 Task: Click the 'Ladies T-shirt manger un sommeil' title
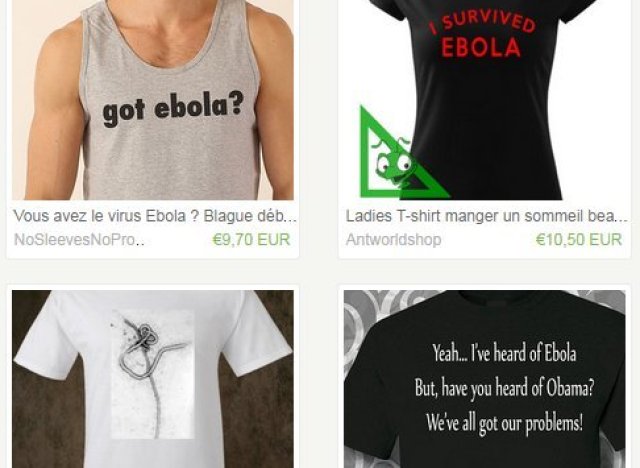pyautogui.click(x=487, y=216)
